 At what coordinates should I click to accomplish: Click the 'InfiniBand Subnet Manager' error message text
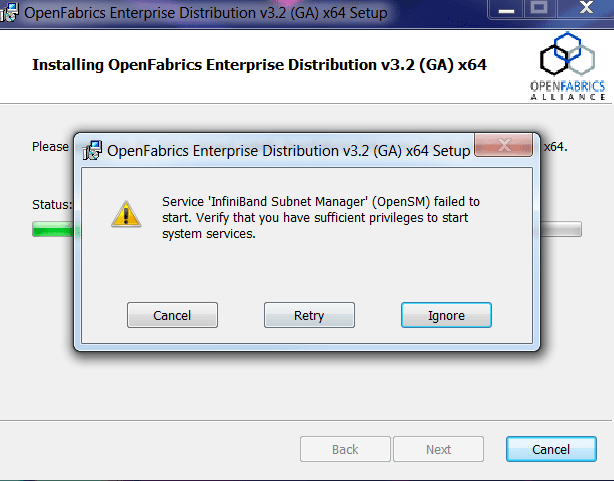pyautogui.click(x=320, y=217)
